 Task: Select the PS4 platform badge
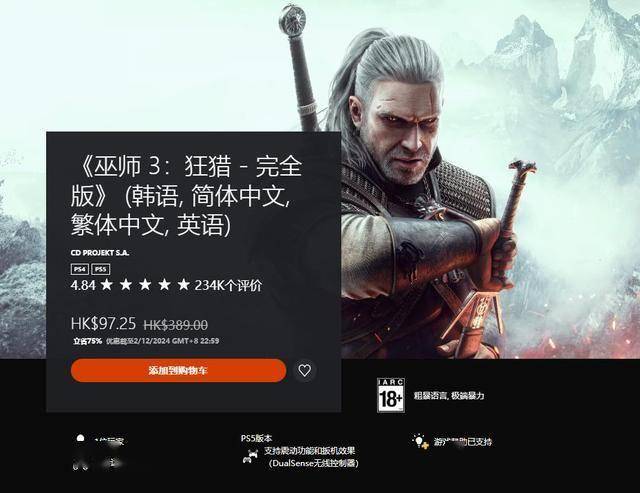tap(80, 269)
